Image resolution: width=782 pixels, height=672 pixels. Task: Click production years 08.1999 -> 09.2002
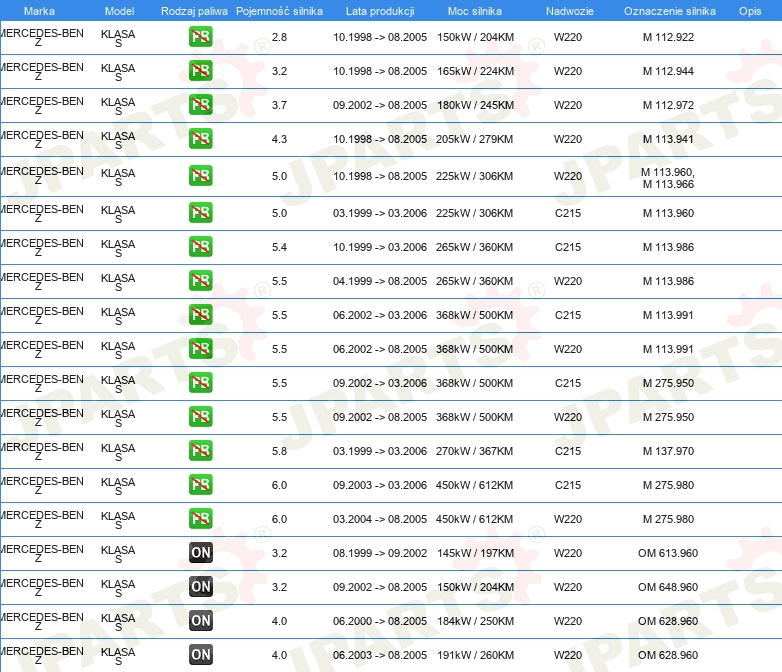[380, 553]
